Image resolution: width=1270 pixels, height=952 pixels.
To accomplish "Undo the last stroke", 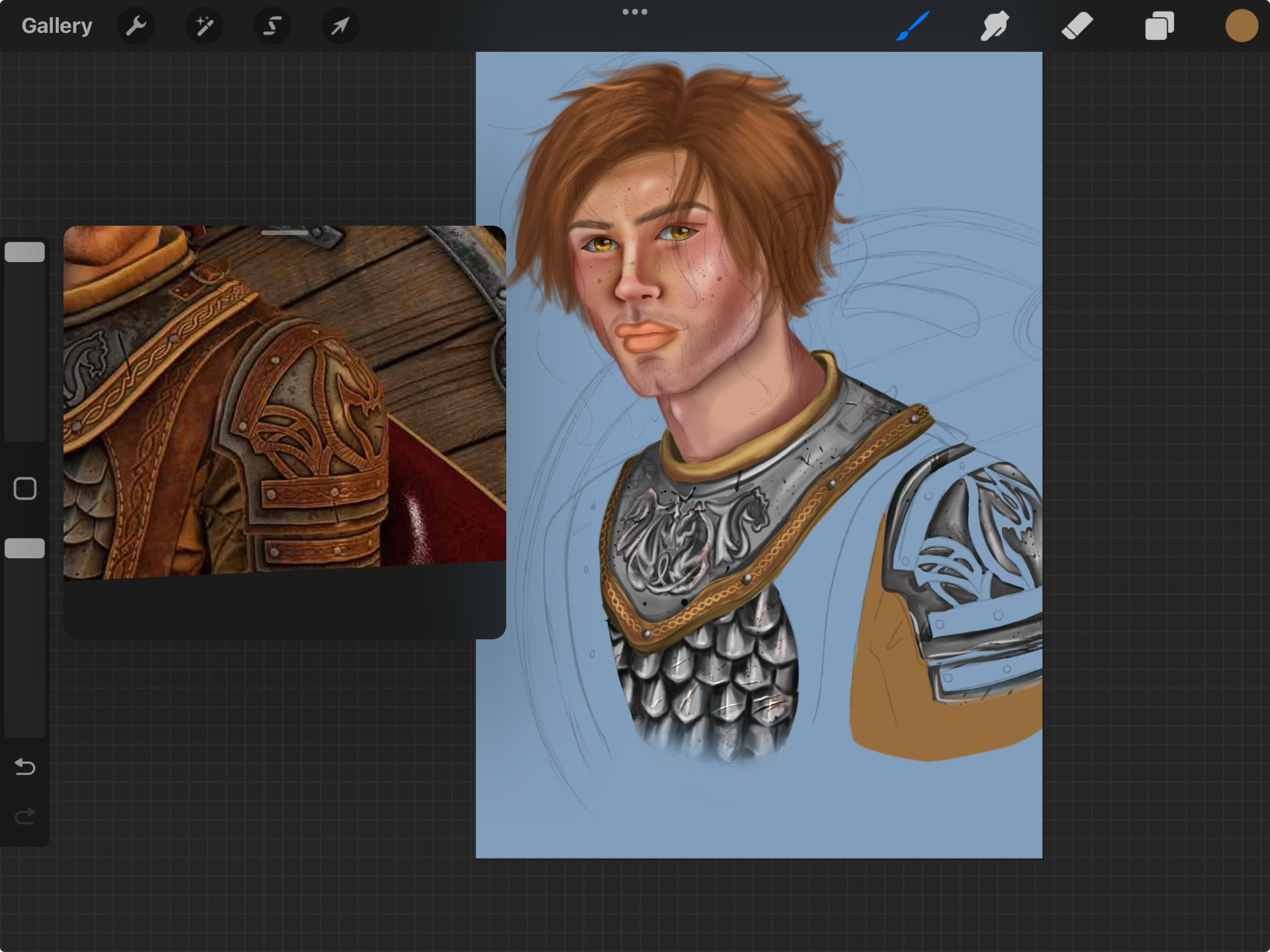I will (25, 767).
